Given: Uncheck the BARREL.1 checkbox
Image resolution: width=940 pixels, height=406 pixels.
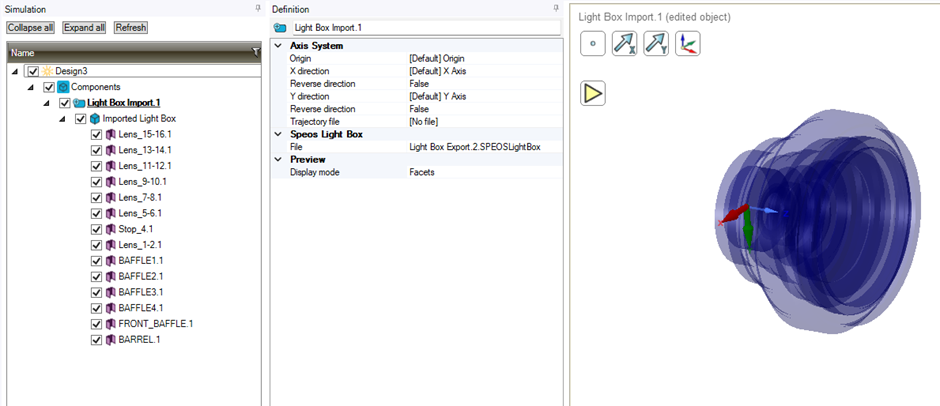Looking at the screenshot, I should [96, 340].
